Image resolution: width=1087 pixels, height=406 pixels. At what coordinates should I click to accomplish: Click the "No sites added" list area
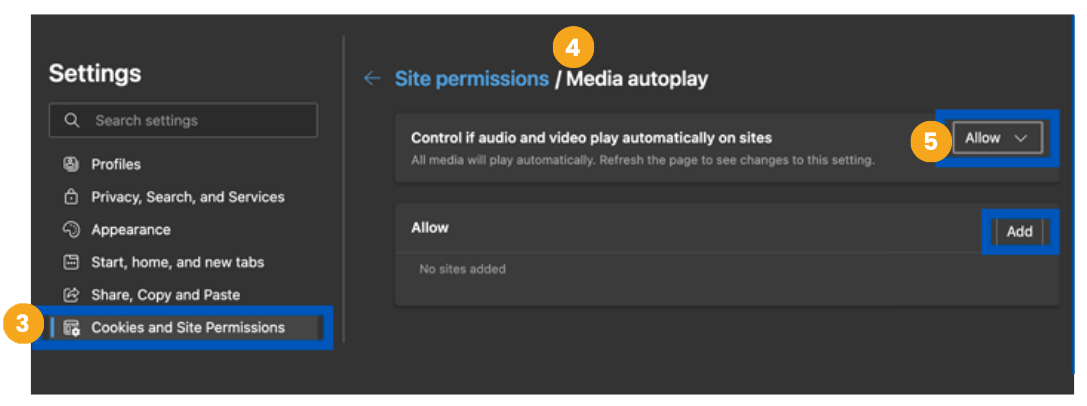[462, 269]
